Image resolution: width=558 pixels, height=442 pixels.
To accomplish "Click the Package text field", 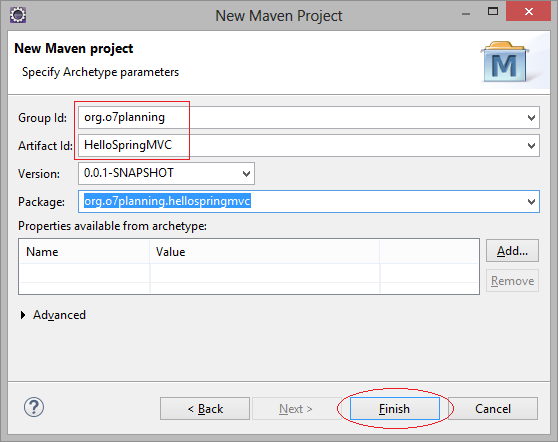I will (x=301, y=202).
